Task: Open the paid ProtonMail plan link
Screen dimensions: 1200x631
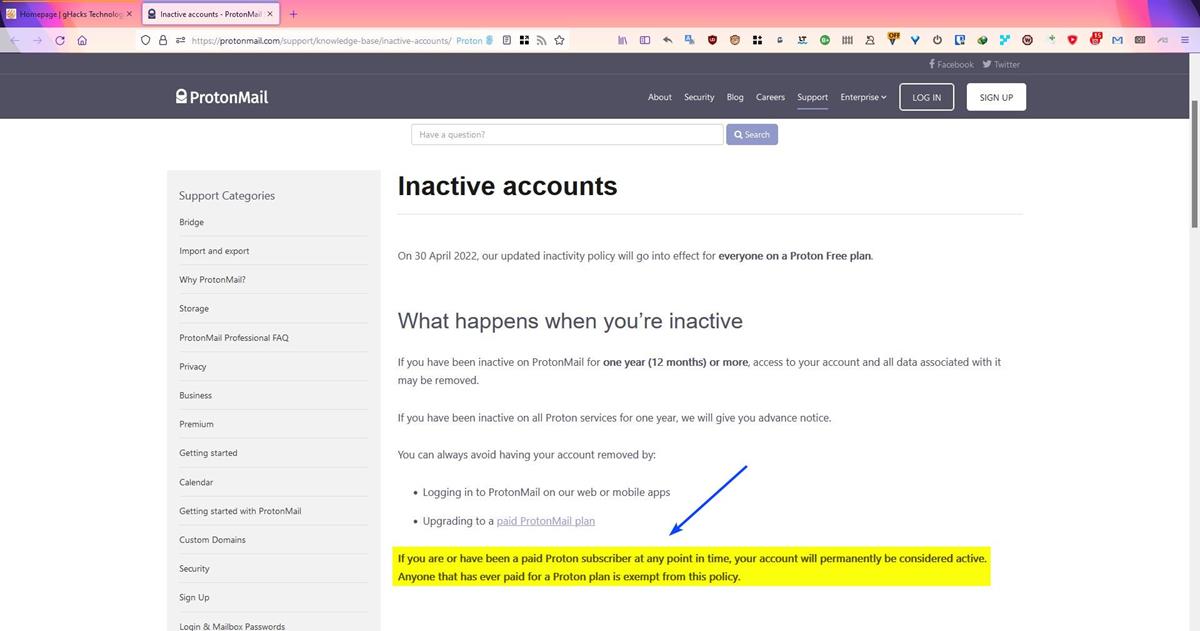Action: click(545, 520)
